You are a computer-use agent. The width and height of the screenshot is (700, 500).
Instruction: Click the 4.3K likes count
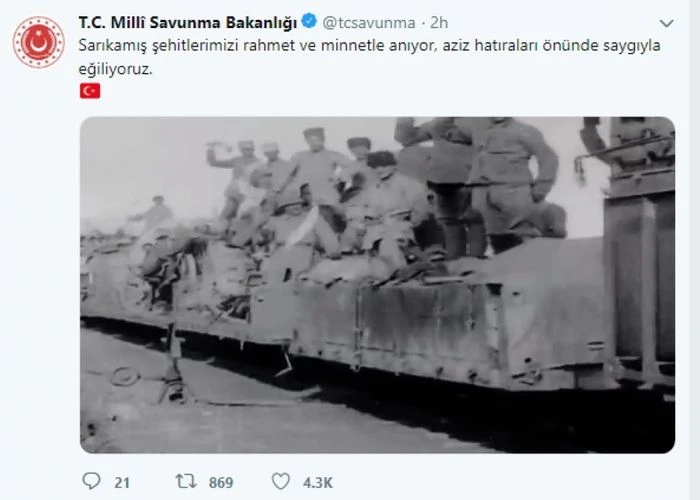318,483
